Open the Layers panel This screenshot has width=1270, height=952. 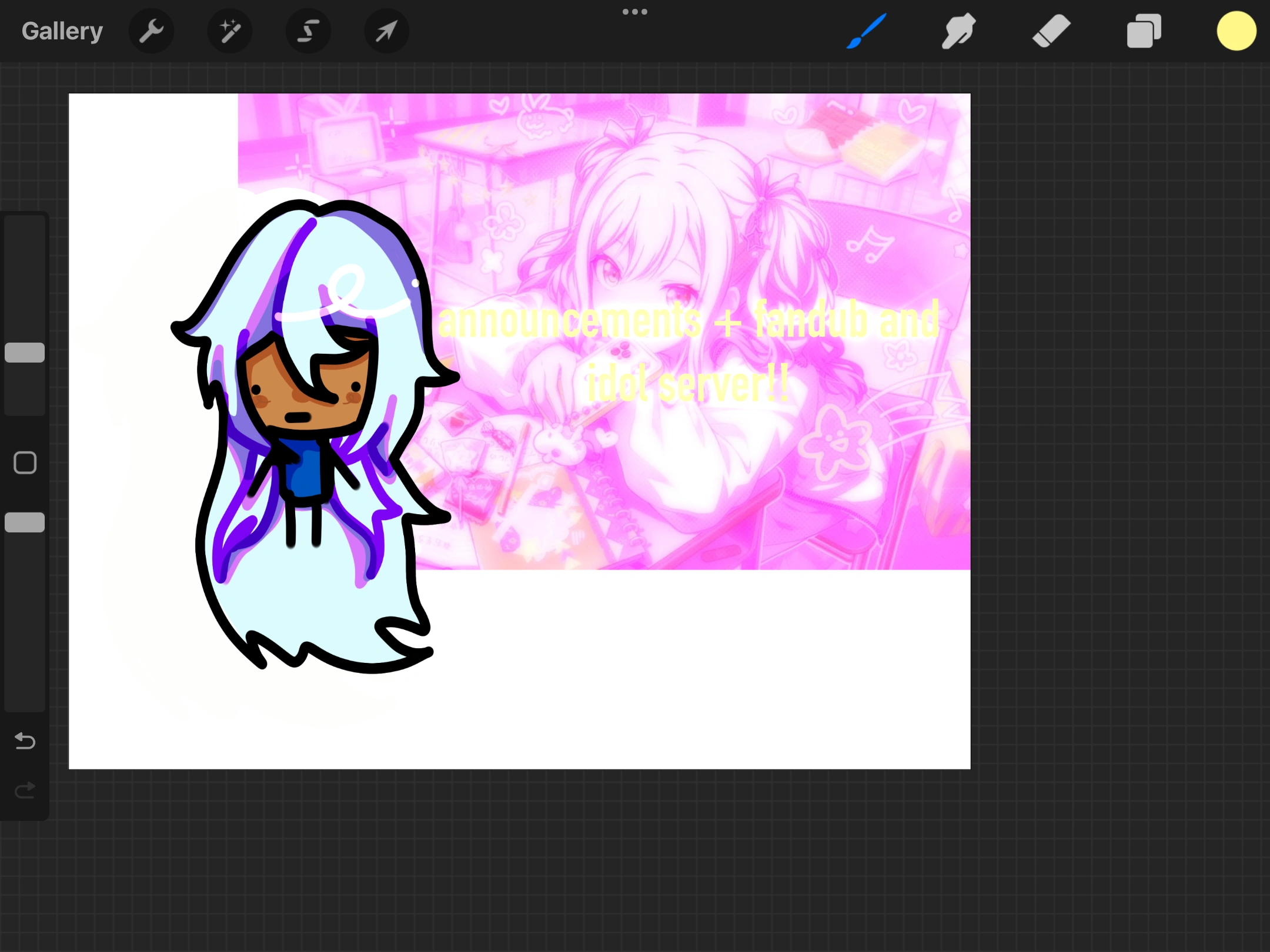tap(1143, 31)
